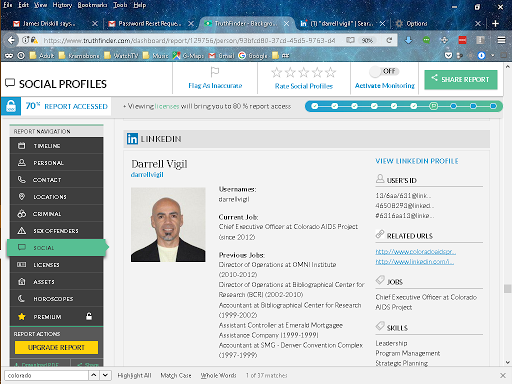Open Timeline section in report navigation
512x384 pixels.
(x=56, y=146)
